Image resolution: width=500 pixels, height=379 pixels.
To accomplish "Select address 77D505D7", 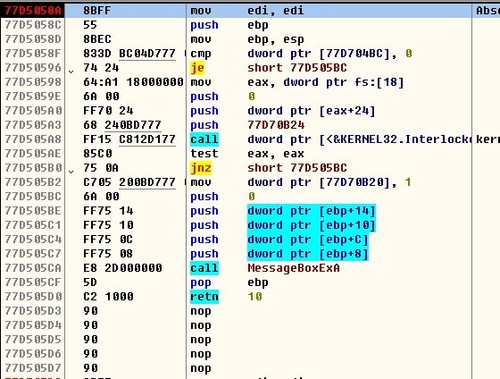I will (x=33, y=368).
